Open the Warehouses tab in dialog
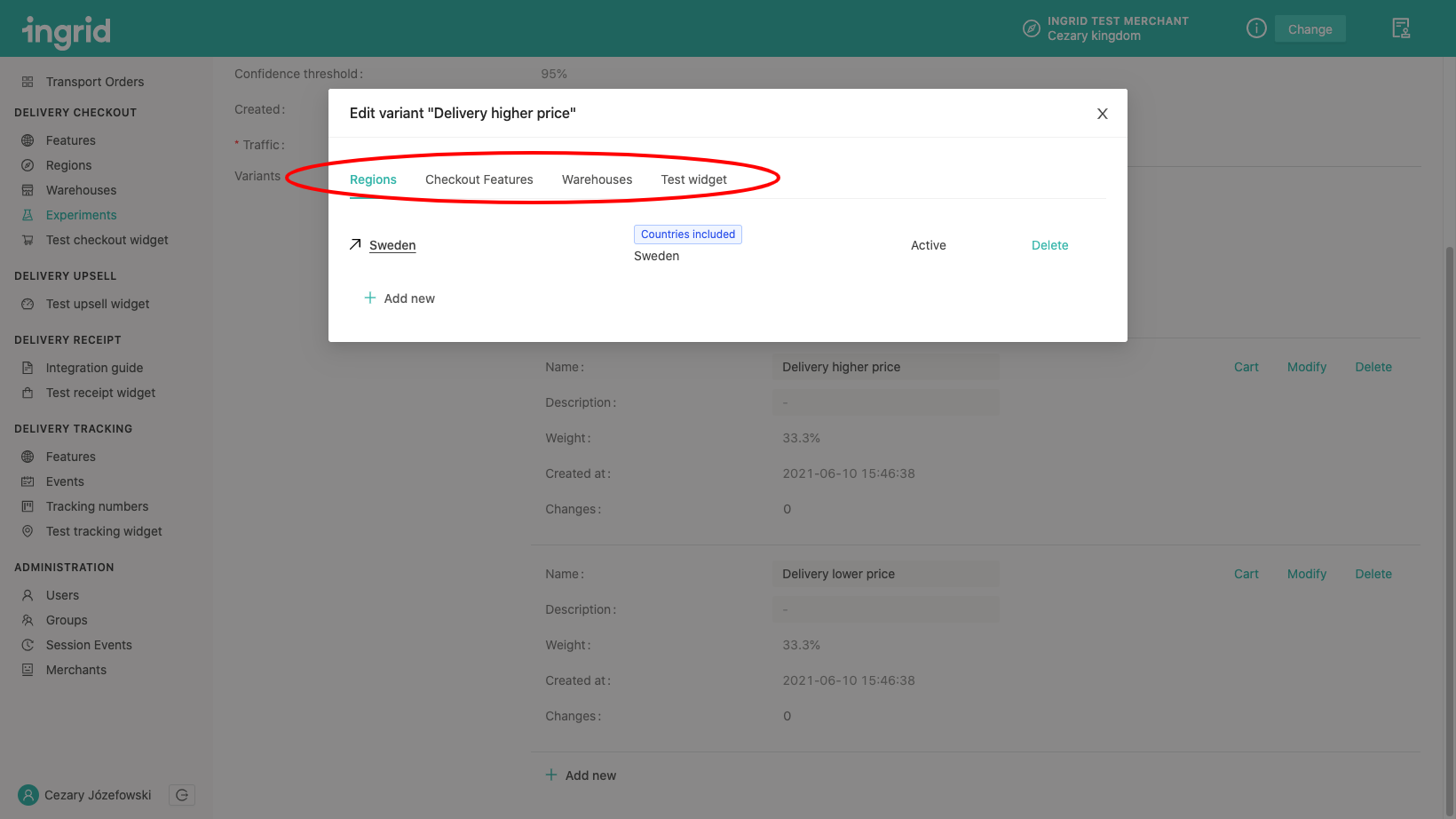 (597, 179)
